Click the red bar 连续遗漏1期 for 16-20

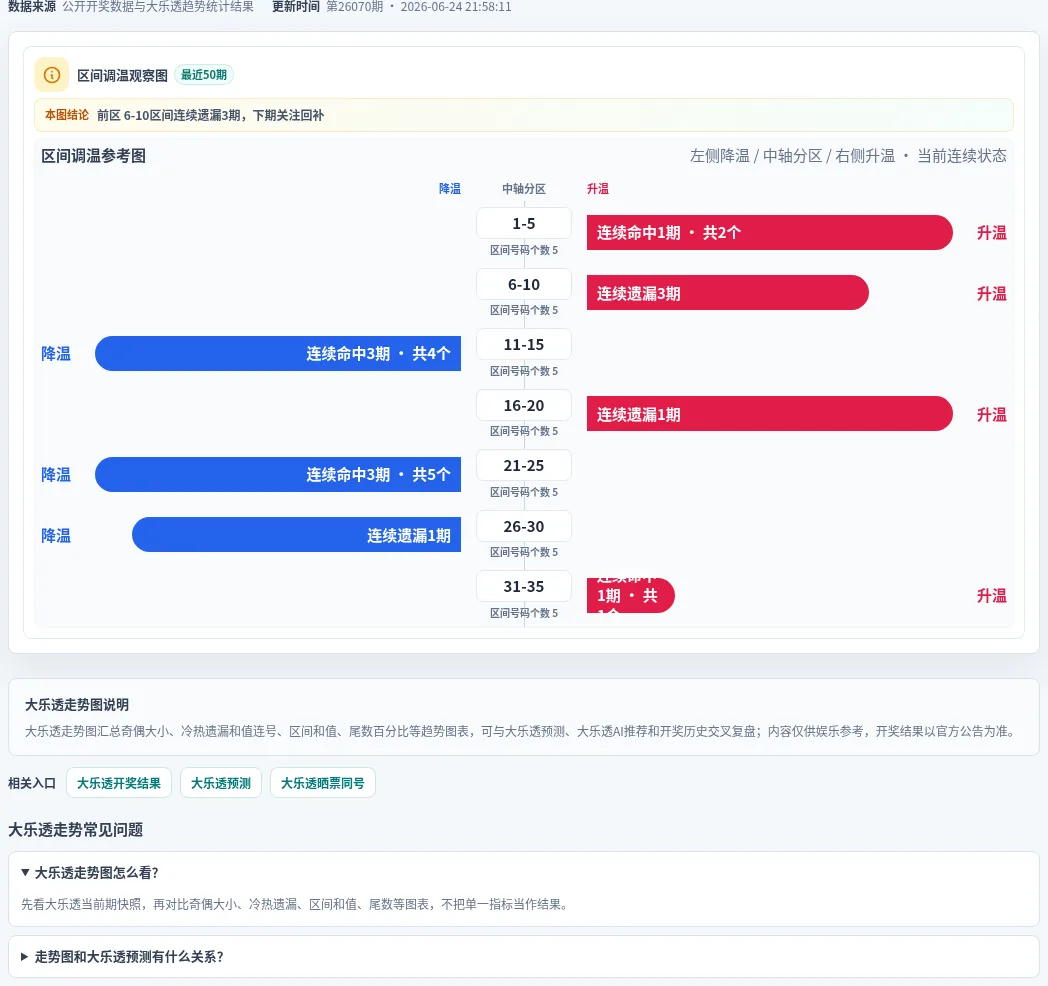(x=769, y=414)
